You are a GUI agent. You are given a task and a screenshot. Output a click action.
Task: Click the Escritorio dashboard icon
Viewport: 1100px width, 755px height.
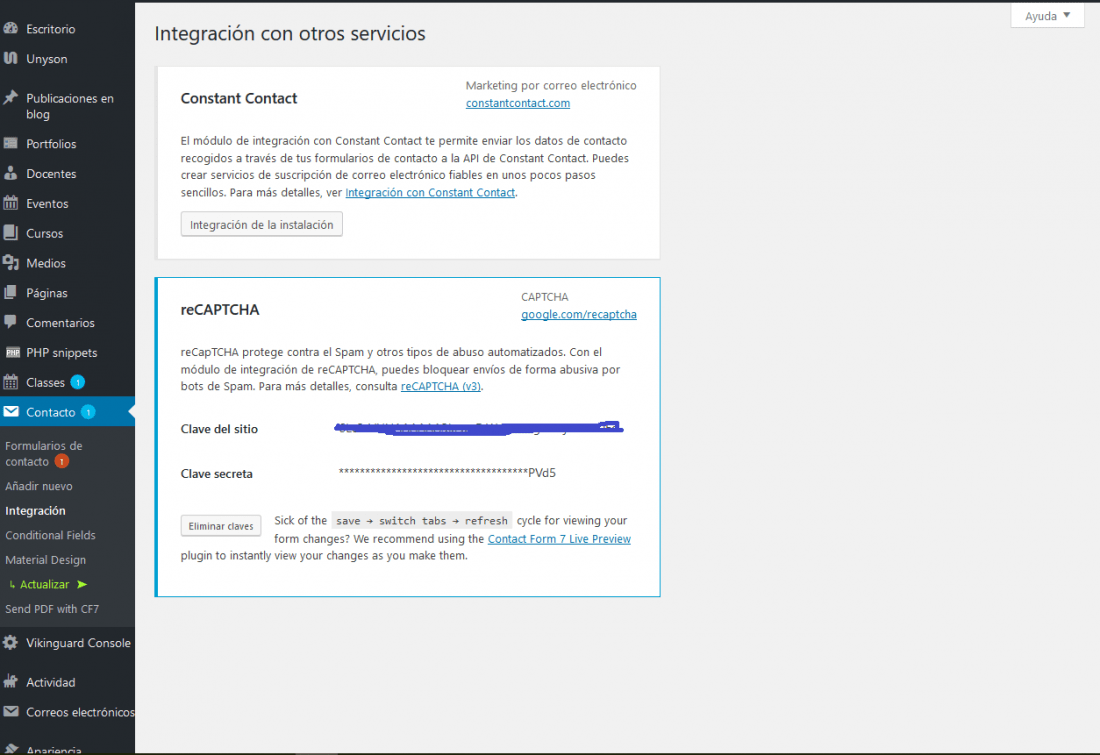(11, 28)
